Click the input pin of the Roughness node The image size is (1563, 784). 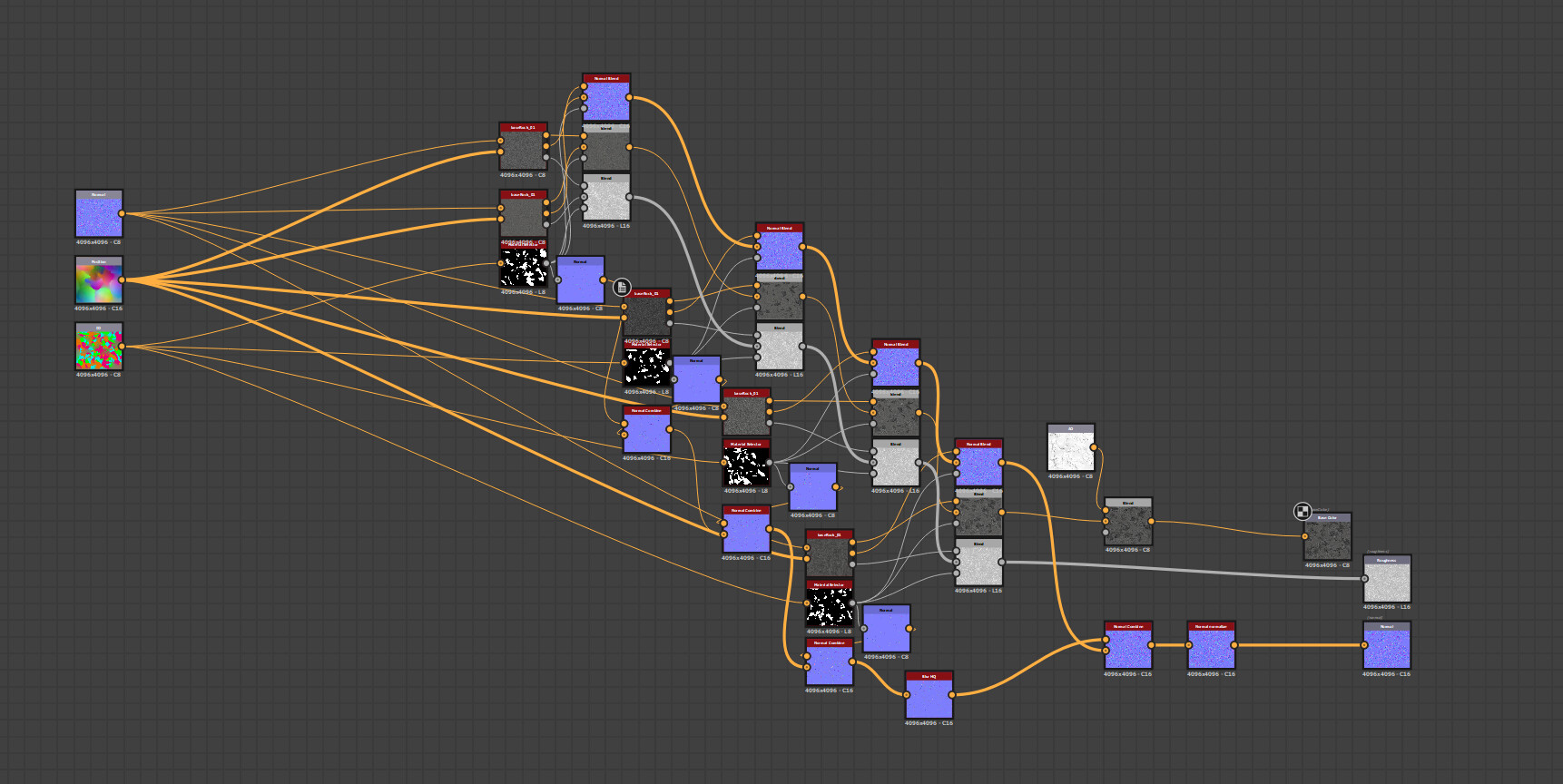(1364, 579)
